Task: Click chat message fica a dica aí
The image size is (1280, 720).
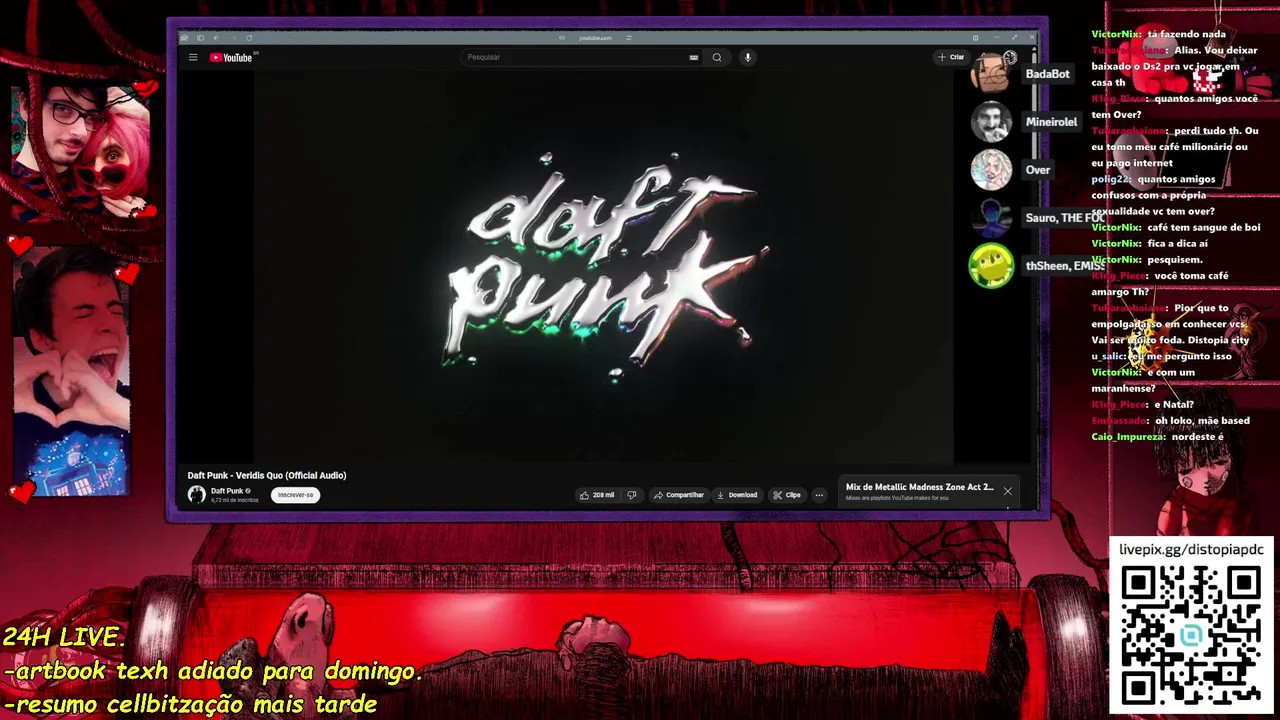Action: (x=1149, y=244)
